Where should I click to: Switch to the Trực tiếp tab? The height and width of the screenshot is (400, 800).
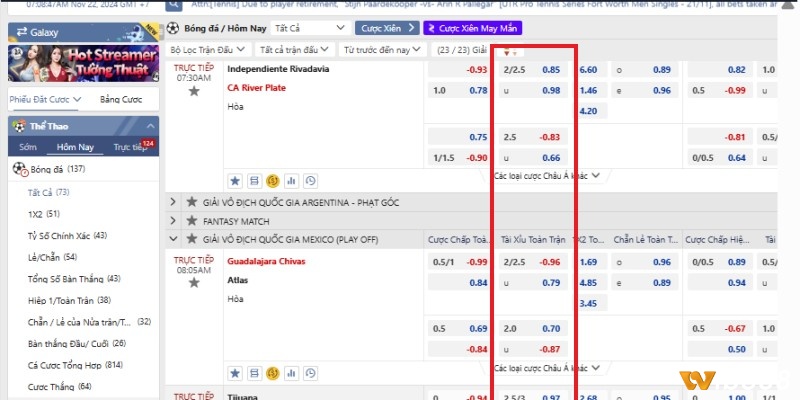point(130,147)
